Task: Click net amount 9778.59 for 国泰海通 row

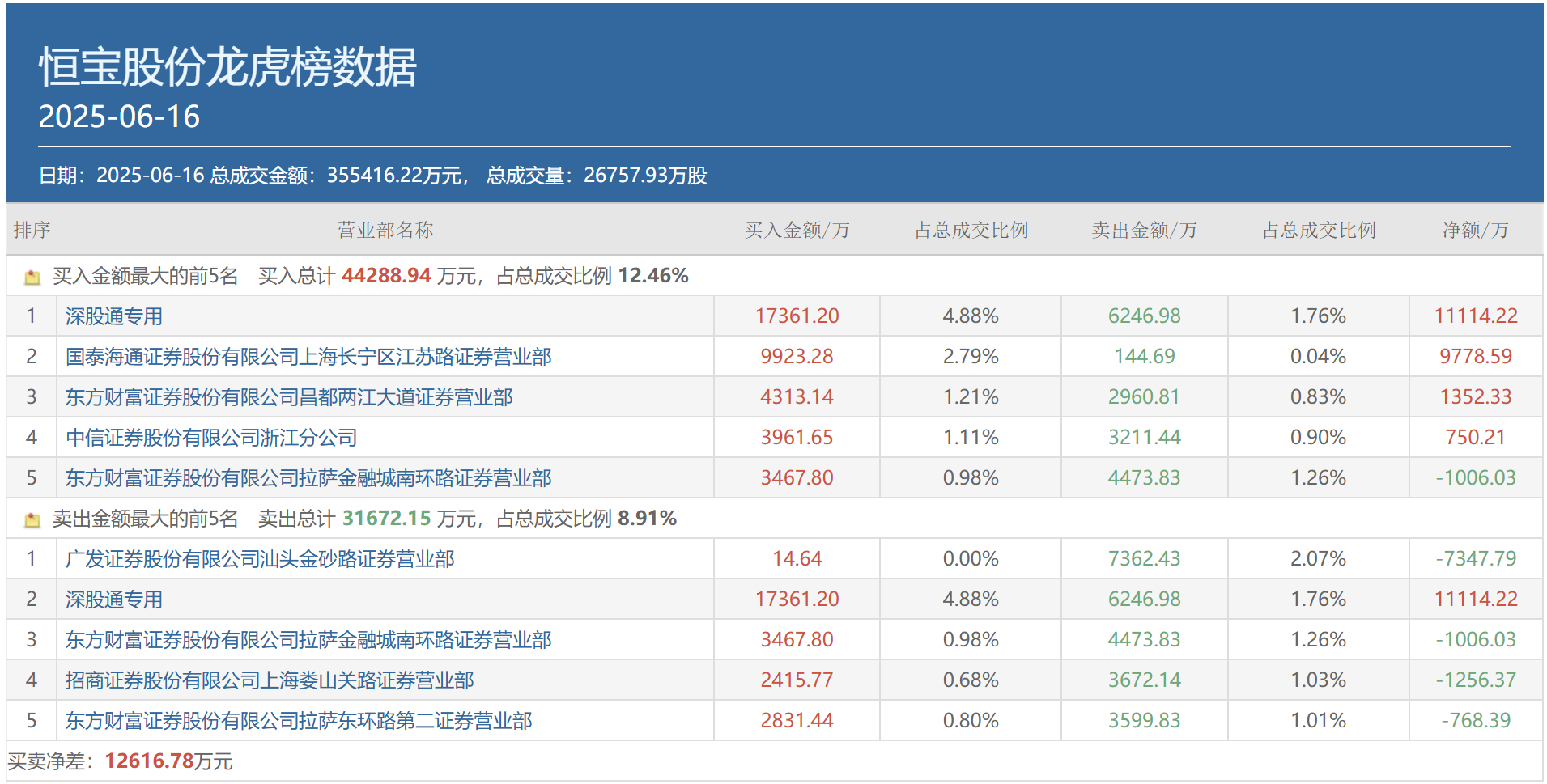Action: pyautogui.click(x=1475, y=357)
